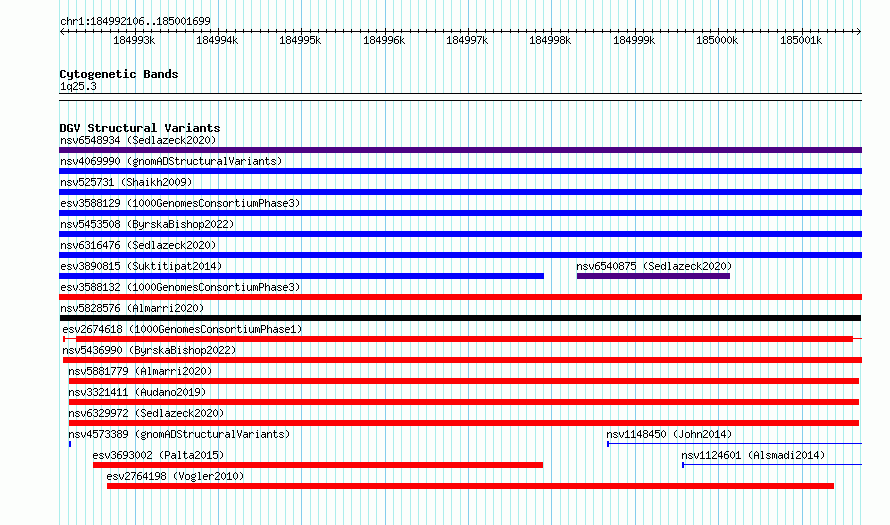Click ruler position 185000k
Screen dimensions: 890x525
tap(717, 40)
